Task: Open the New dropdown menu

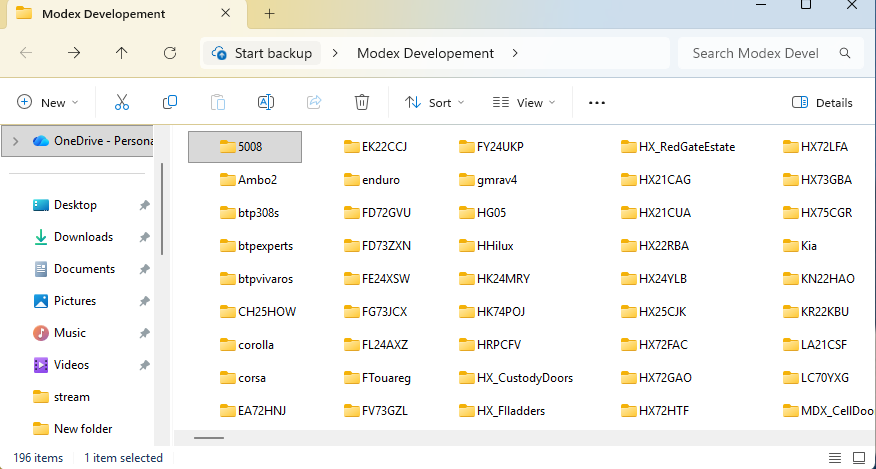Action: coord(48,102)
